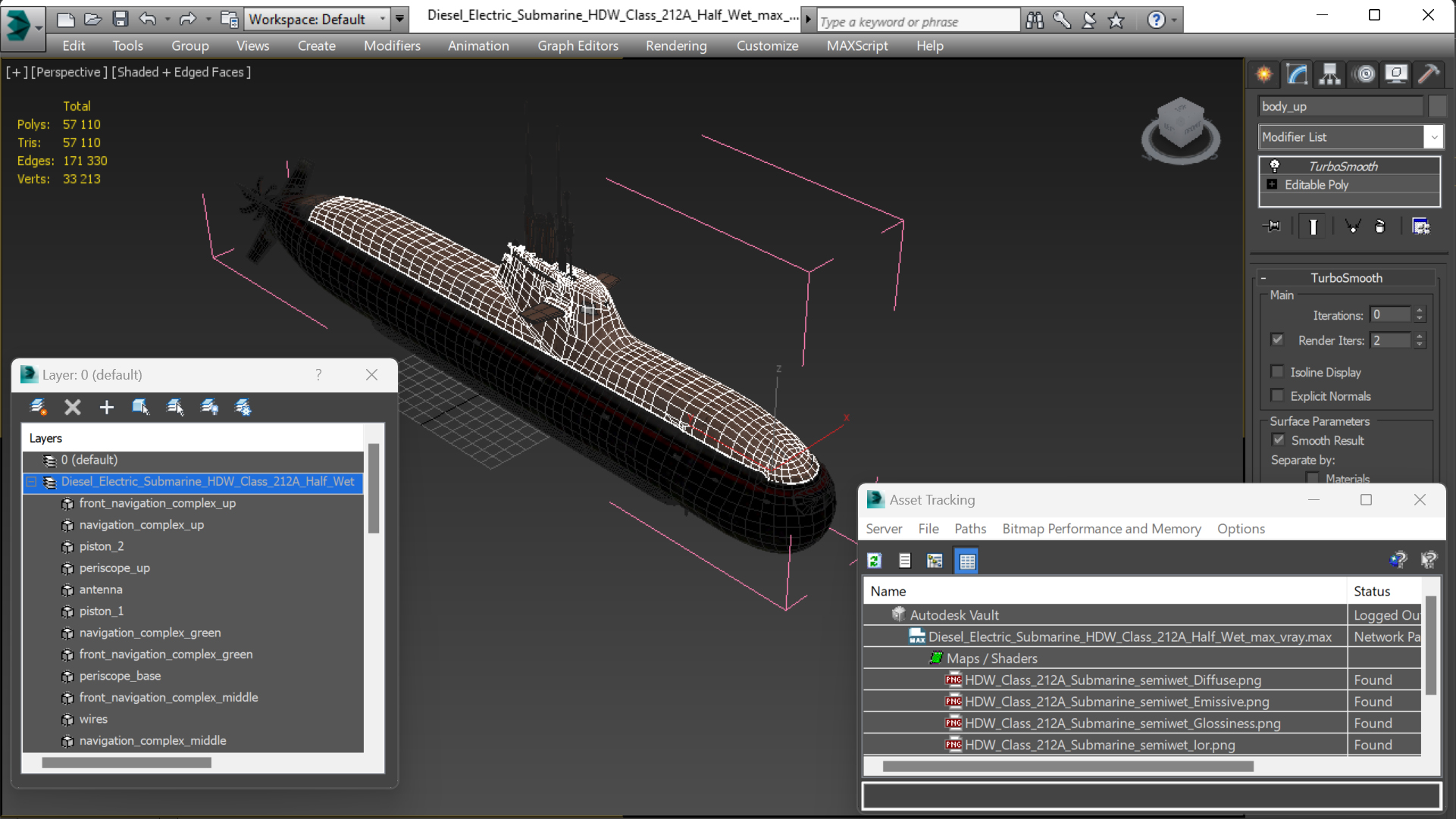
Task: Click the Save File toolbar icon
Action: pos(121,19)
